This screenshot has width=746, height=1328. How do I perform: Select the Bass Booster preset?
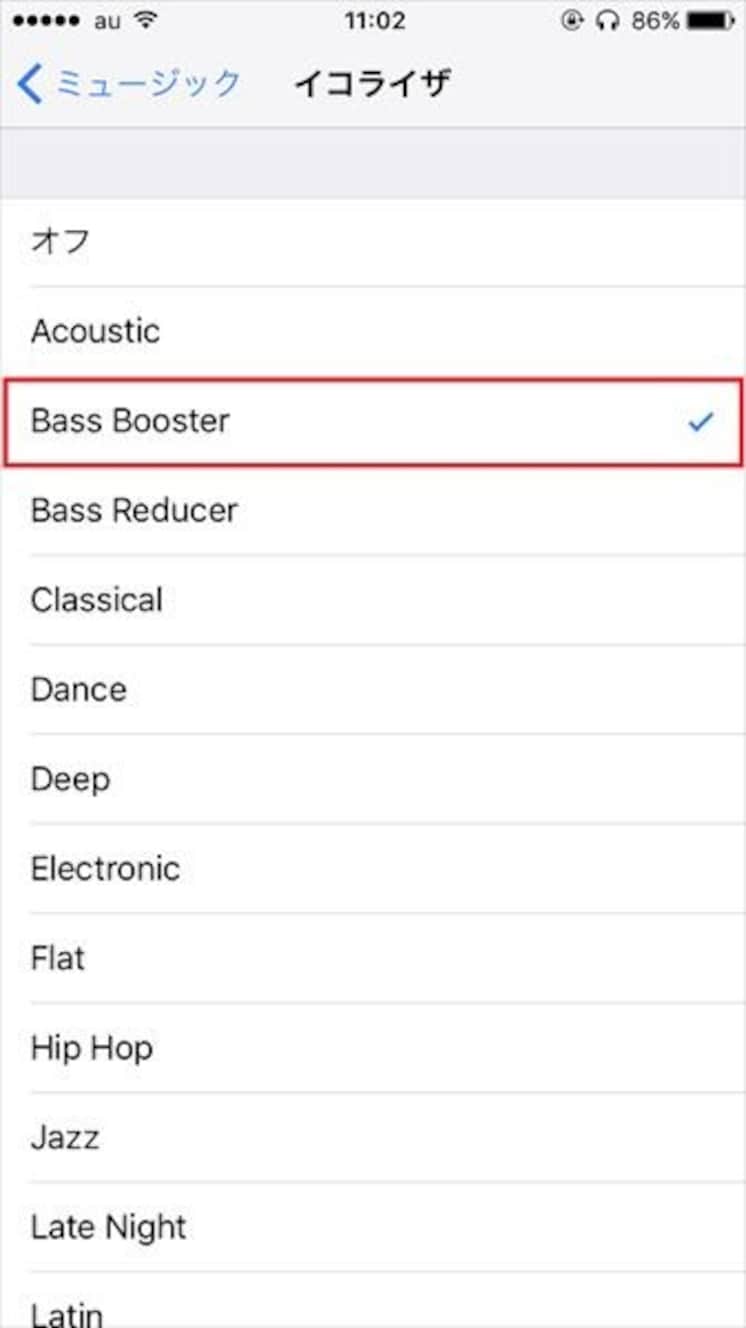click(x=373, y=421)
